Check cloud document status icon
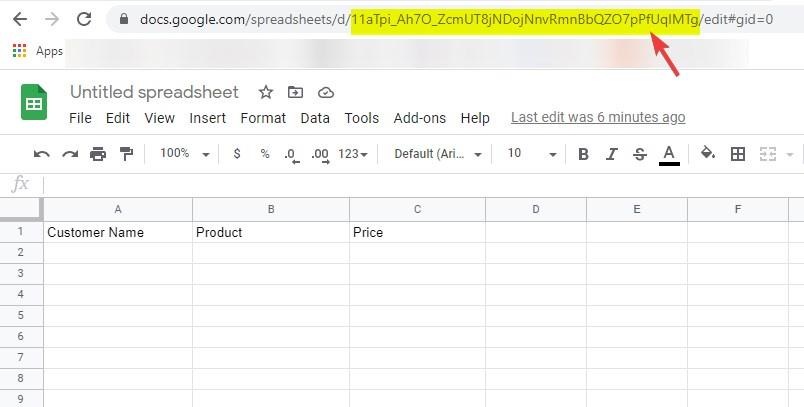 [x=326, y=93]
